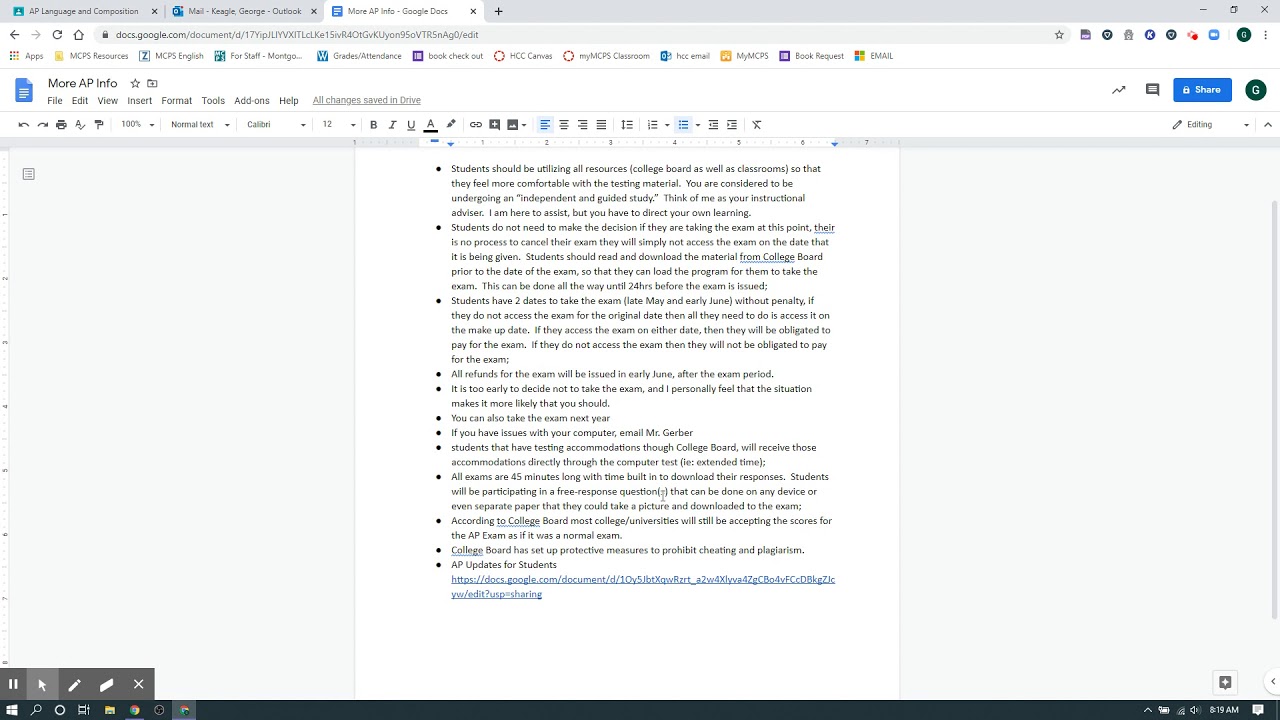Show the document outline icon
The image size is (1280, 720).
tap(28, 174)
